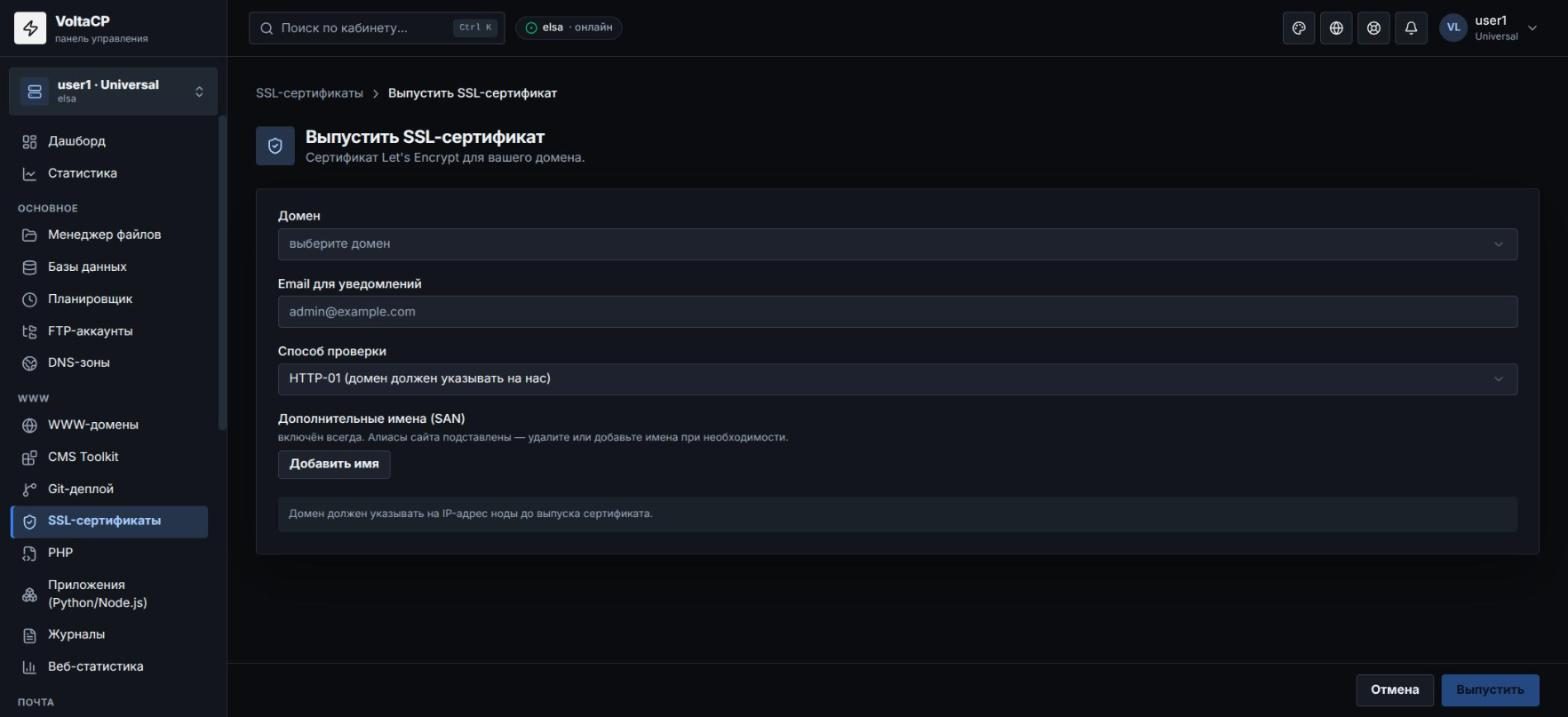Click the Веб-статистика bar chart icon

(30, 667)
